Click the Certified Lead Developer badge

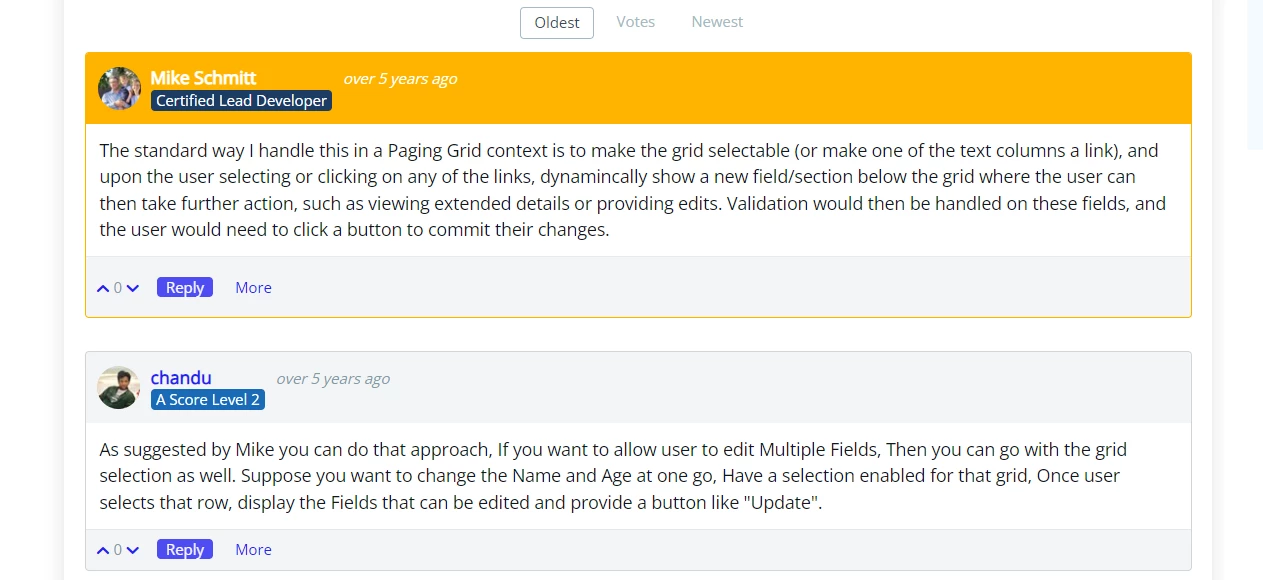(241, 101)
